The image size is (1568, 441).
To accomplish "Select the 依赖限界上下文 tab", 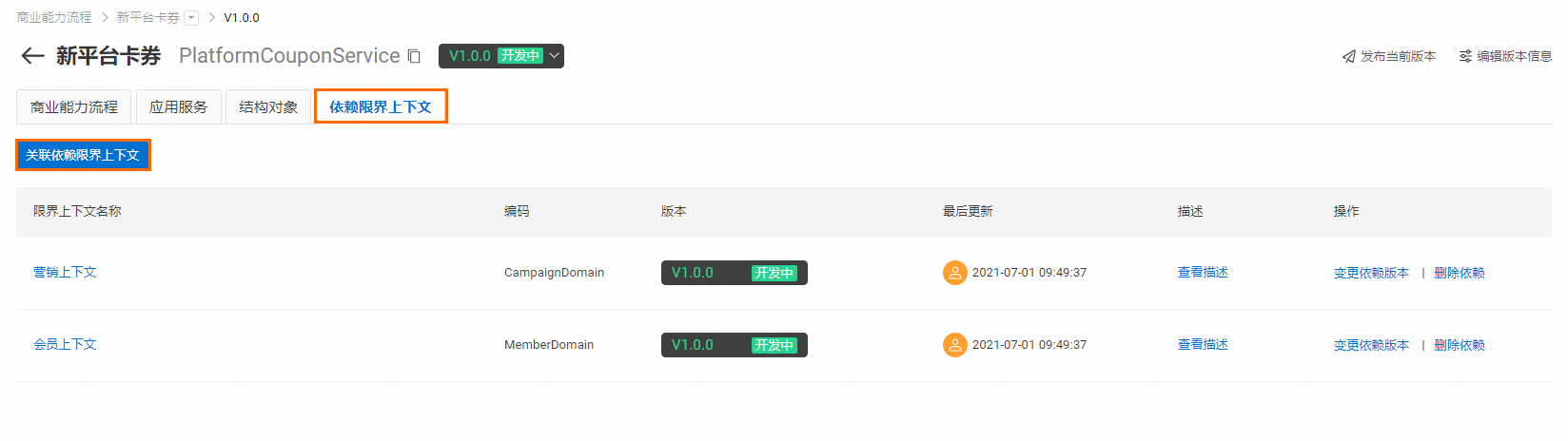I will (381, 106).
